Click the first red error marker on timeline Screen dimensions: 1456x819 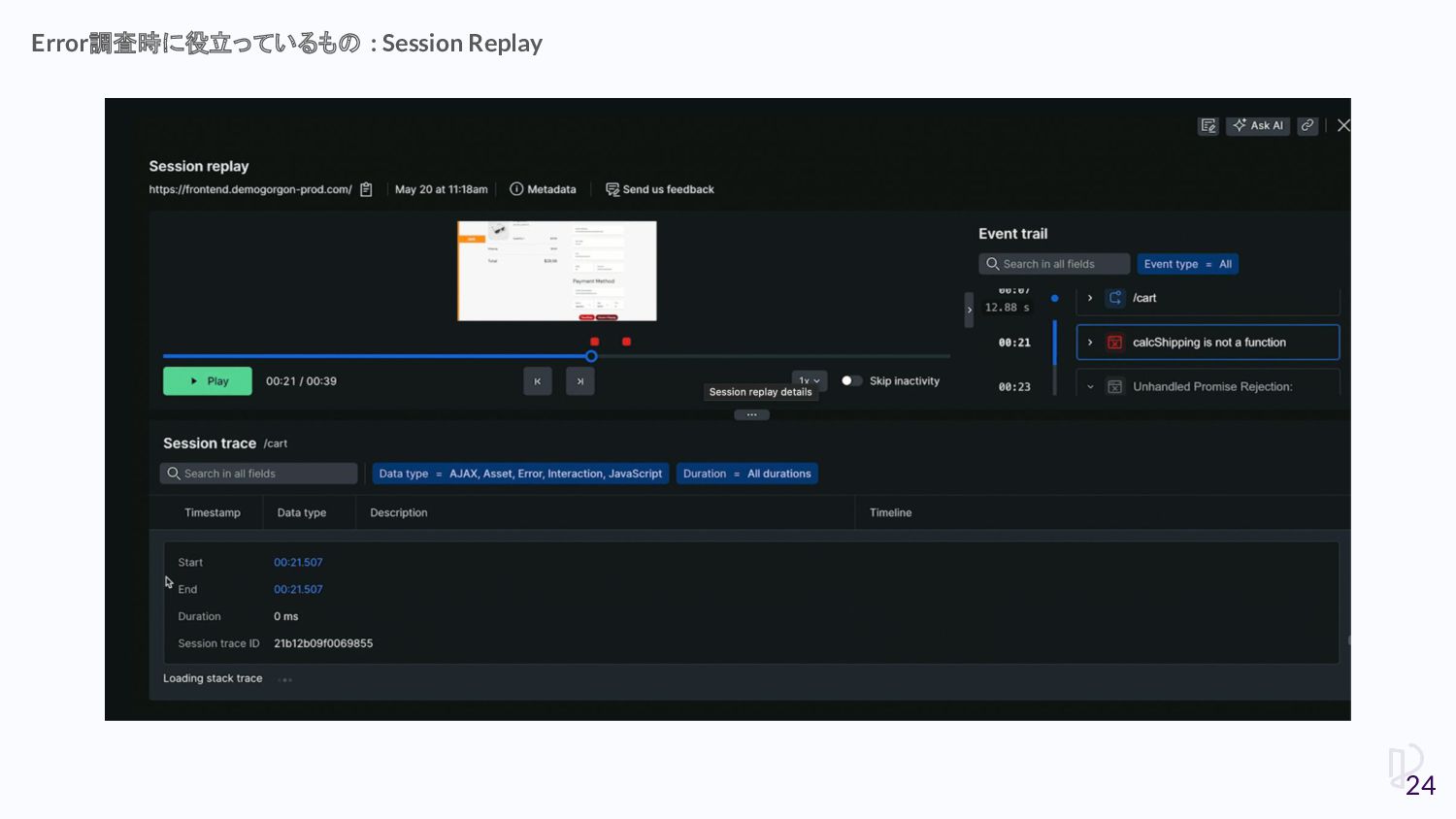pos(595,342)
